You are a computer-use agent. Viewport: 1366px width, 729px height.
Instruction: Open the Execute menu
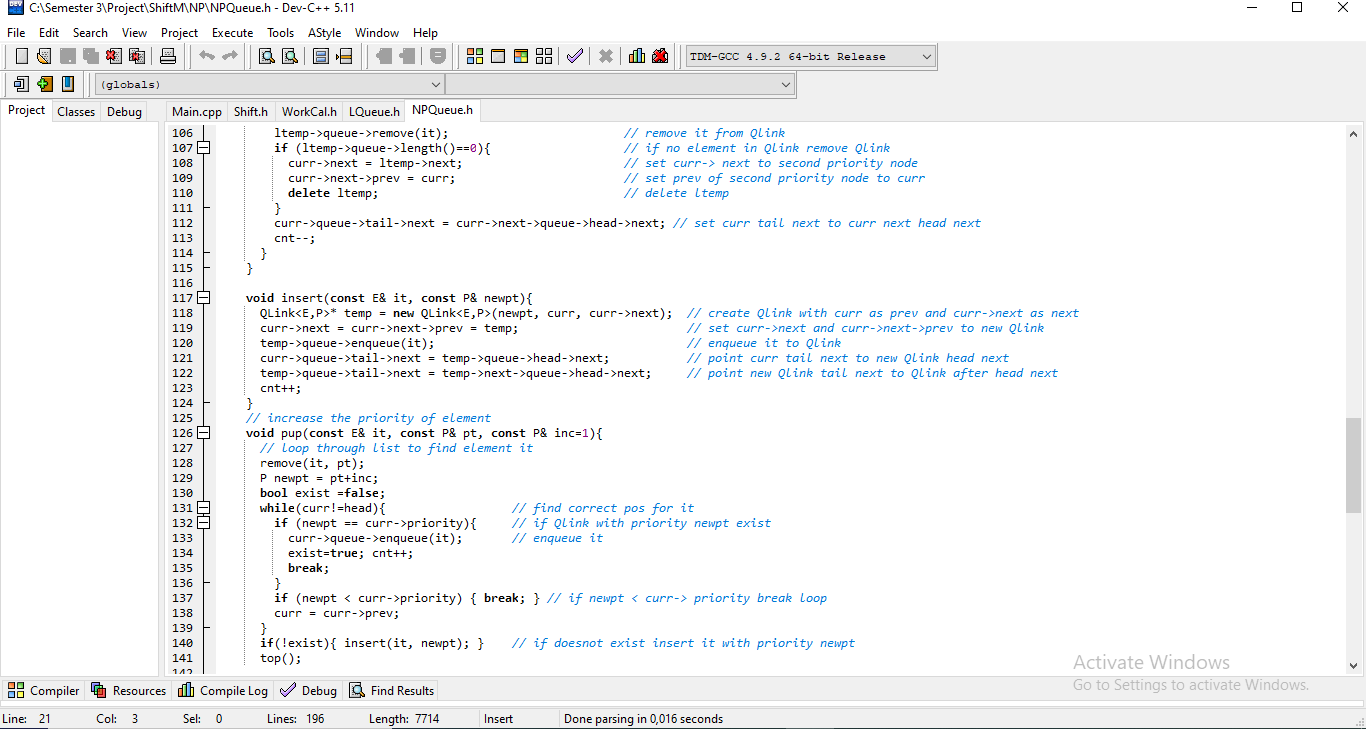[x=233, y=33]
